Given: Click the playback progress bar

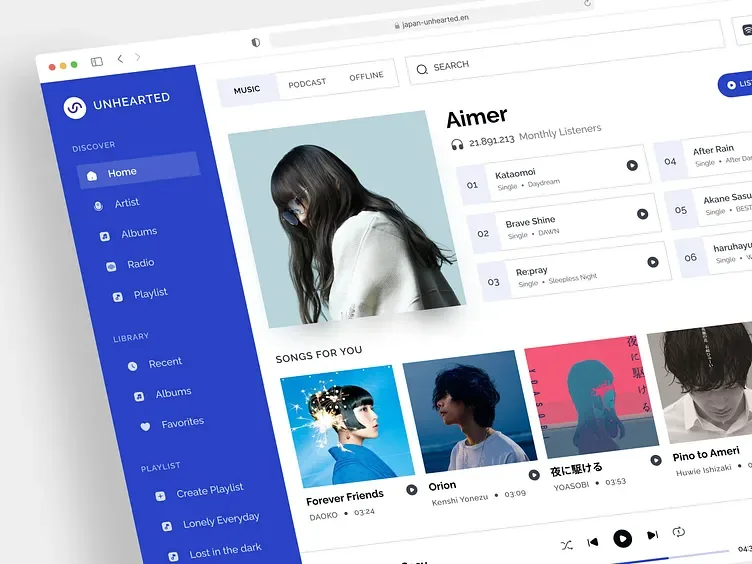Looking at the screenshot, I should [x=671, y=558].
